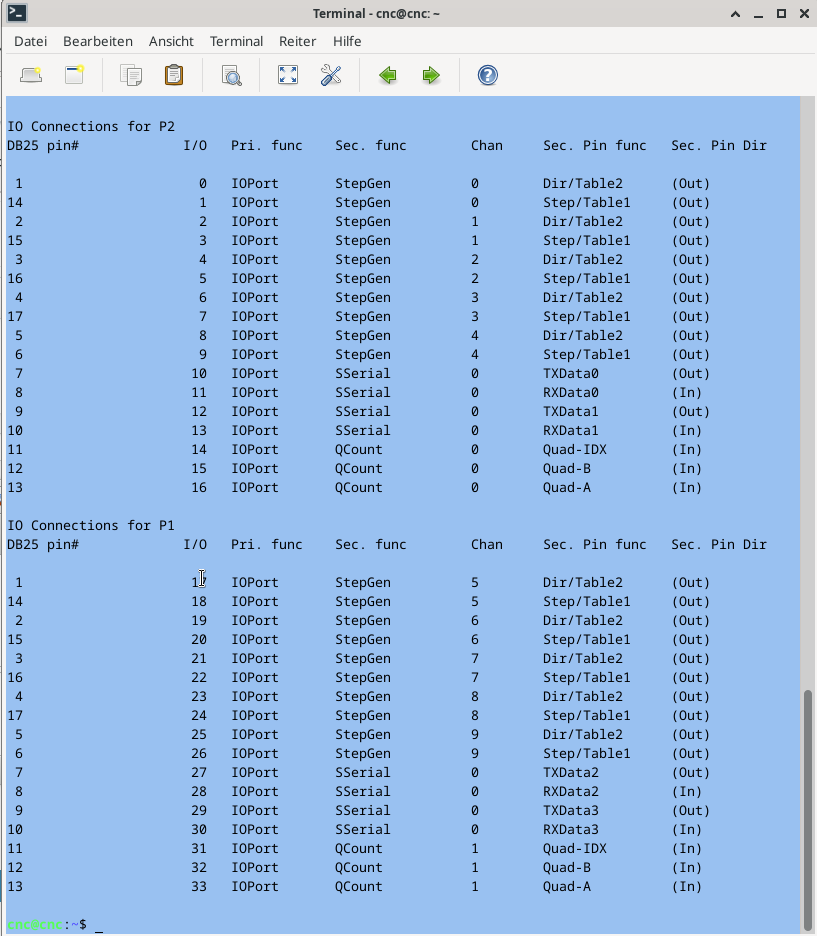The image size is (817, 936).
Task: Click 'Quad-A' in the I/O 33 row
Action: pyautogui.click(x=566, y=886)
